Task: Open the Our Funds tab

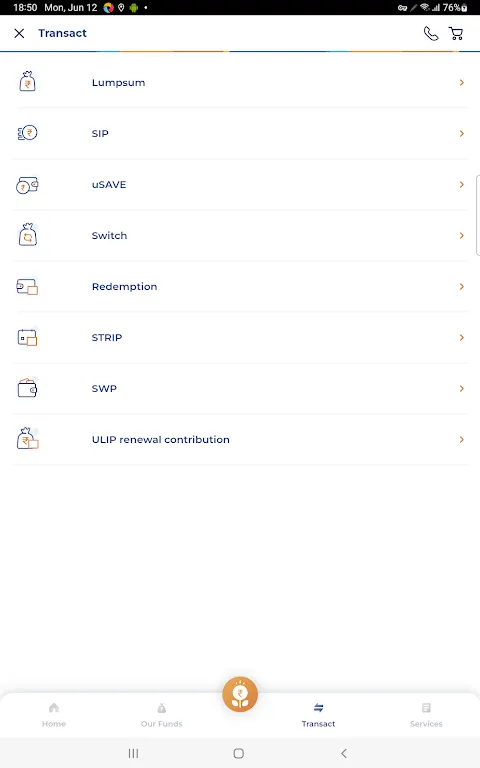Action: (x=162, y=715)
